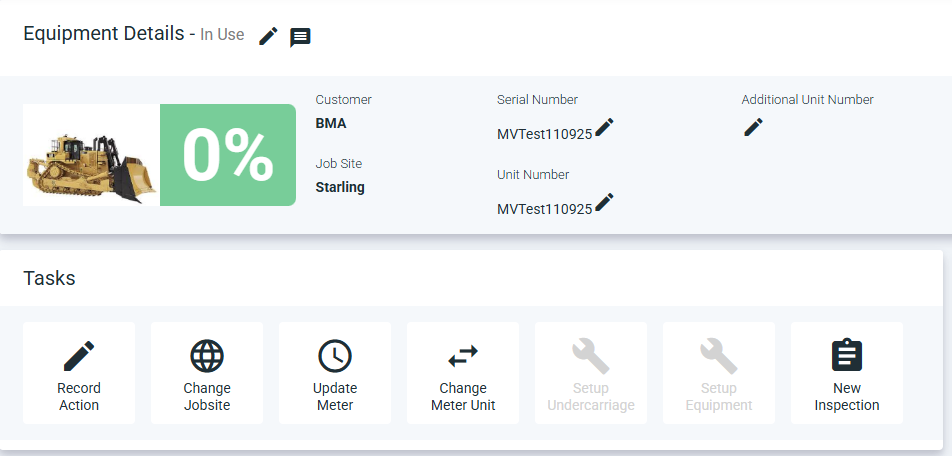Edit the Serial Number with its pencil icon
Image resolution: width=952 pixels, height=456 pixels.
coord(604,127)
